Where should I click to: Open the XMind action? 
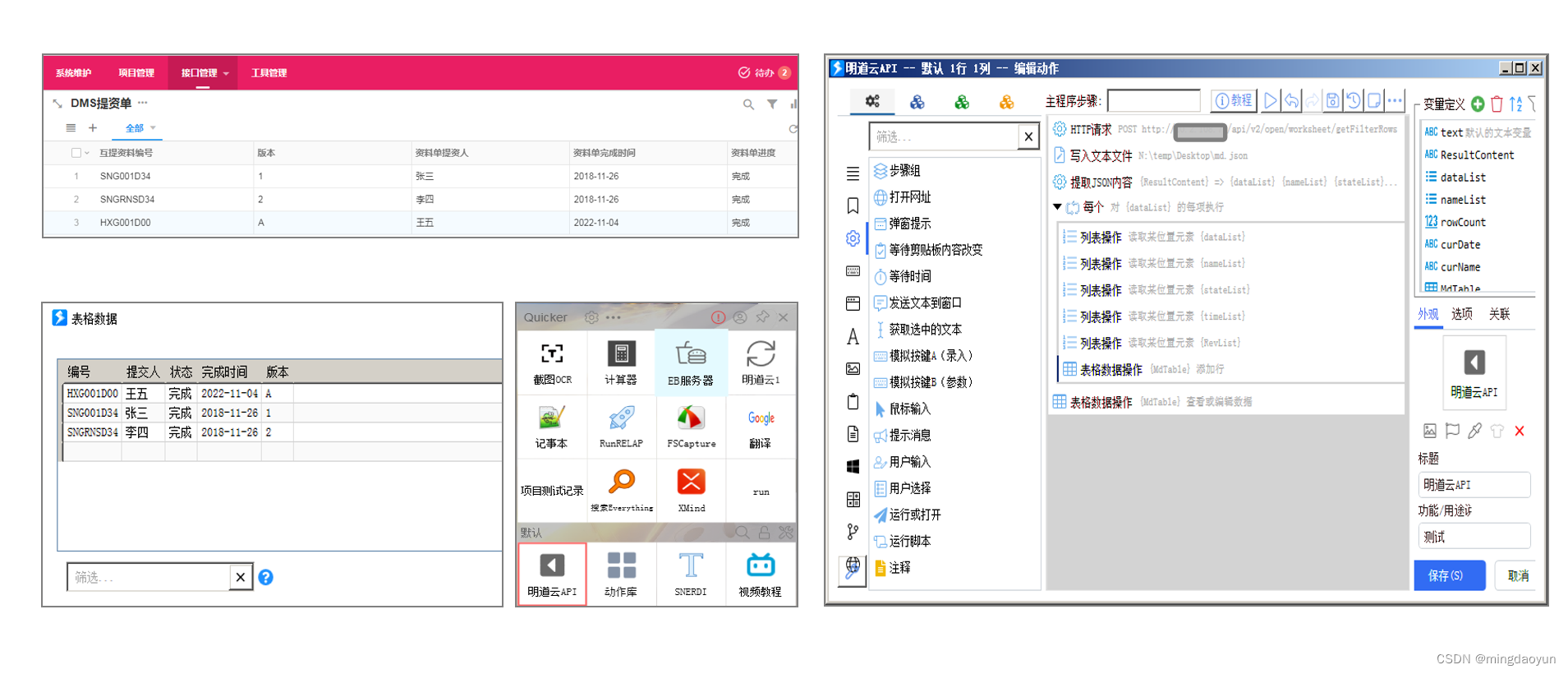[x=691, y=491]
